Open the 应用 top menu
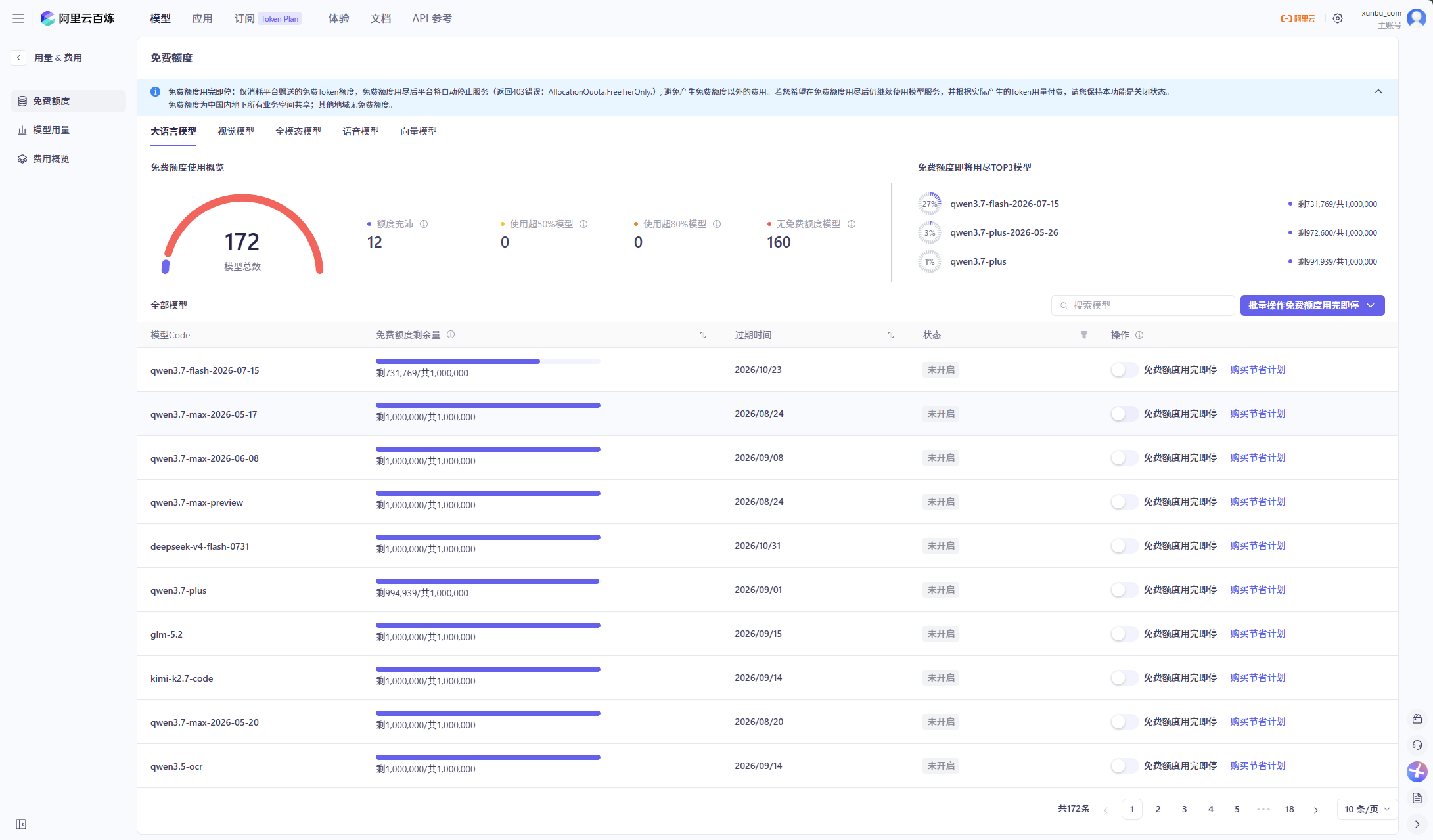This screenshot has height=840, width=1433. pos(202,18)
